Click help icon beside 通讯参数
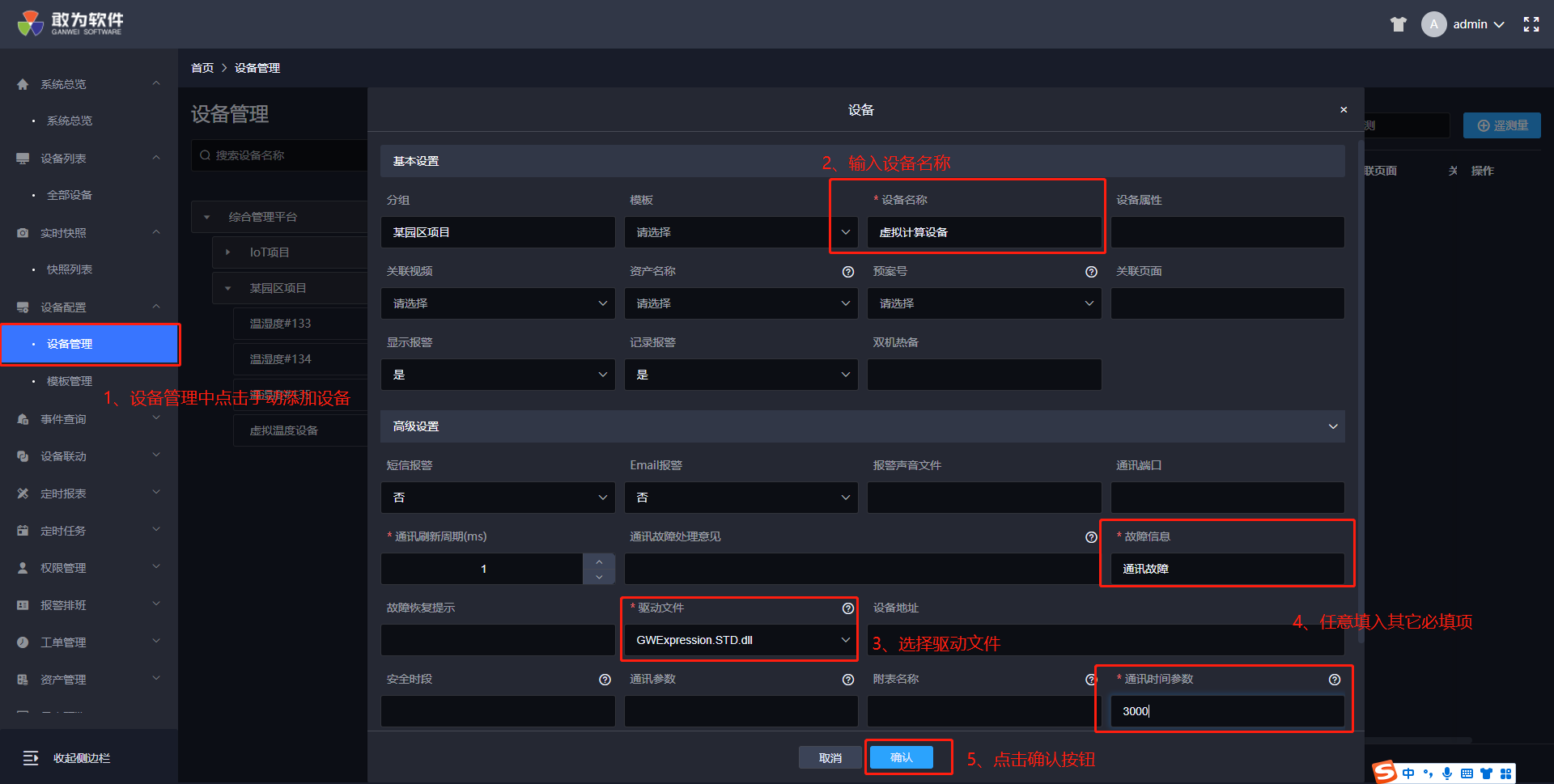The height and width of the screenshot is (784, 1554). 847,680
